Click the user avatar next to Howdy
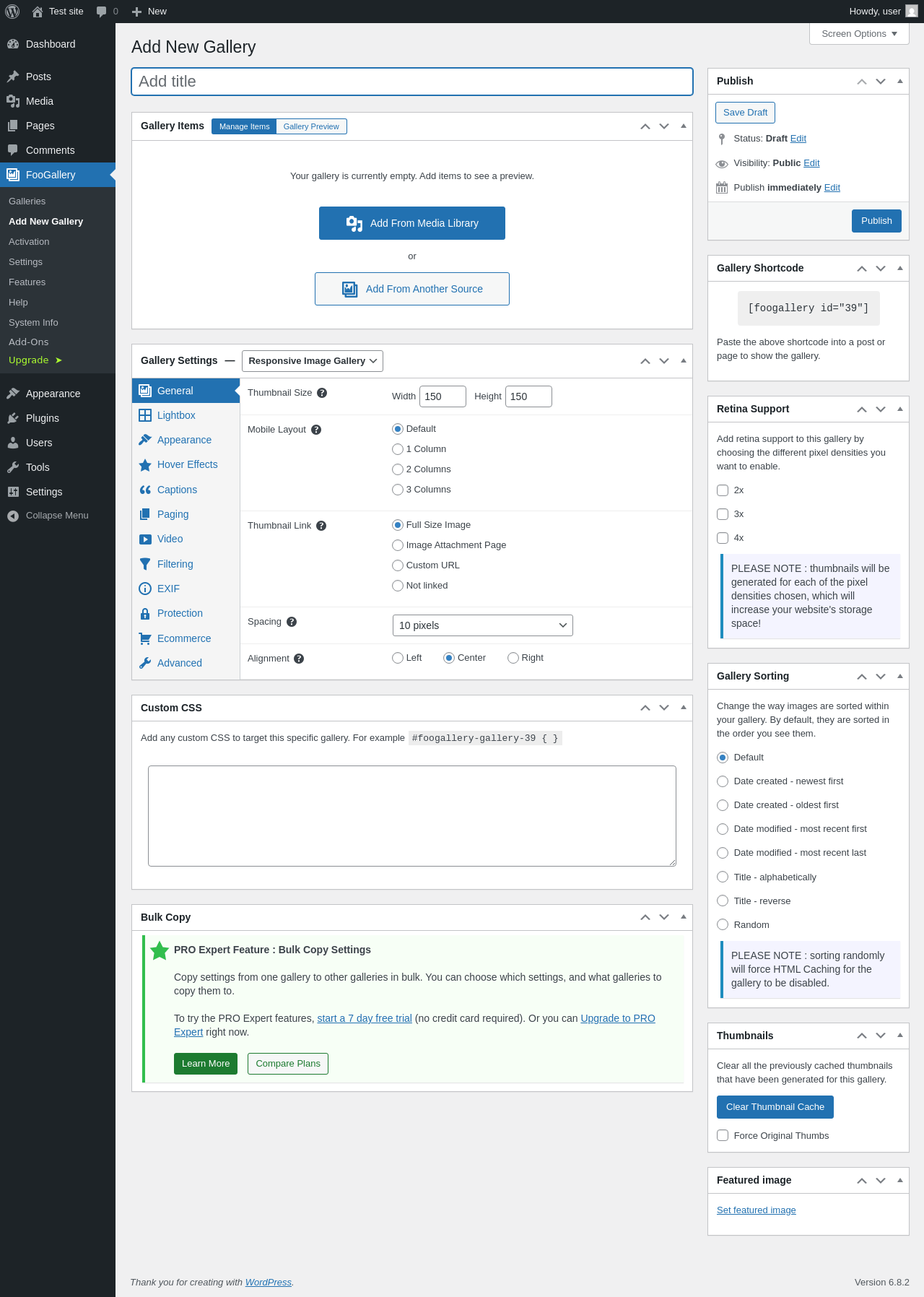This screenshot has height=1297, width=924. point(912,12)
